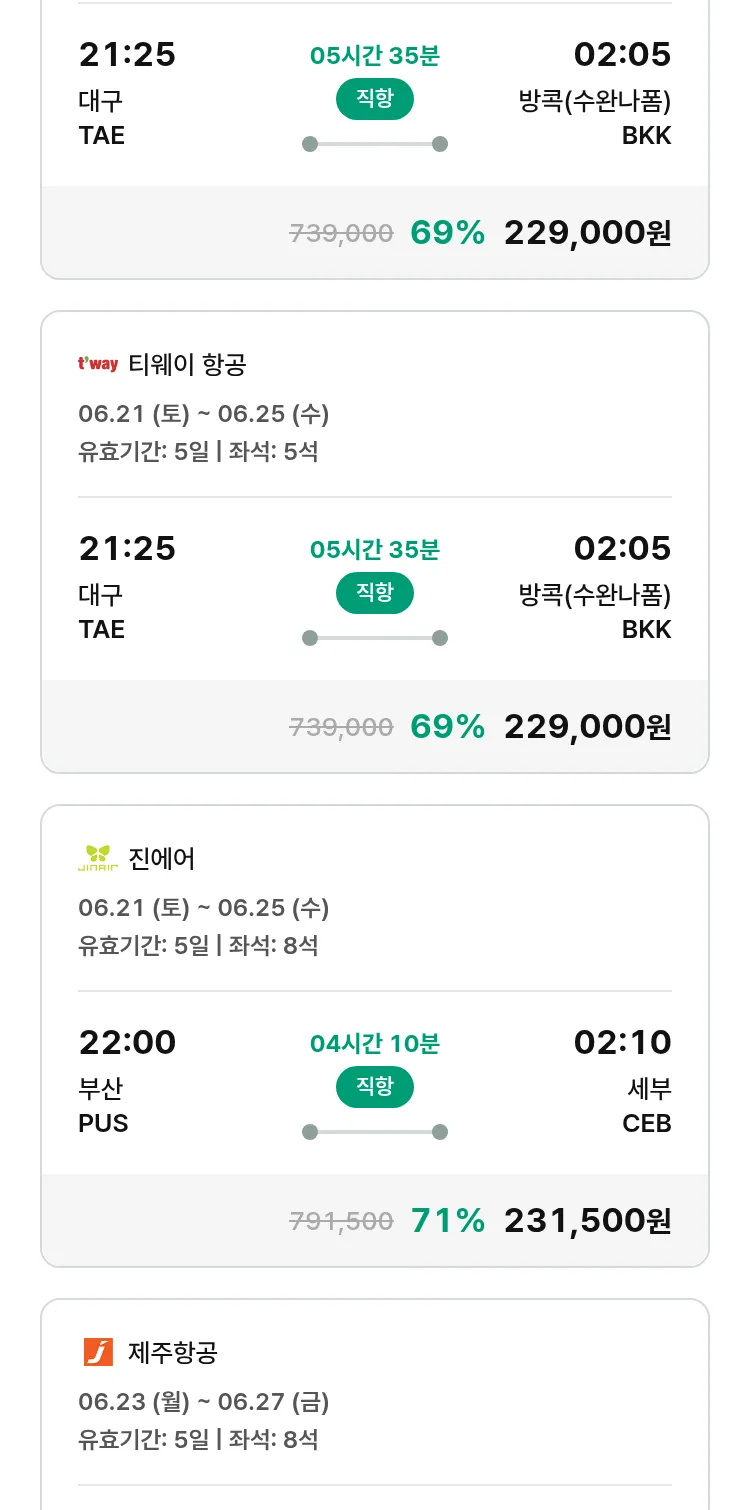Tap route line on the Busan–Cebu flight

pyautogui.click(x=375, y=1132)
